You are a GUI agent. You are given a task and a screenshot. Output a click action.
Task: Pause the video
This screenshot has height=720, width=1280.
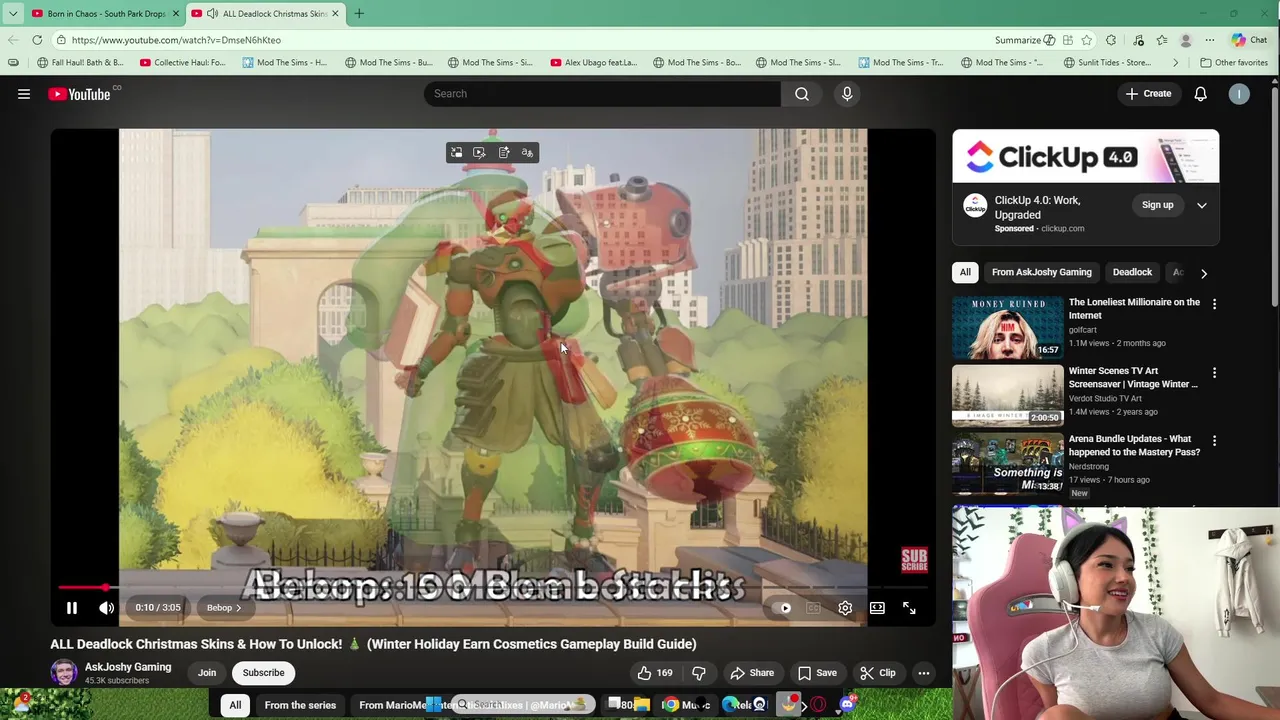tap(72, 608)
